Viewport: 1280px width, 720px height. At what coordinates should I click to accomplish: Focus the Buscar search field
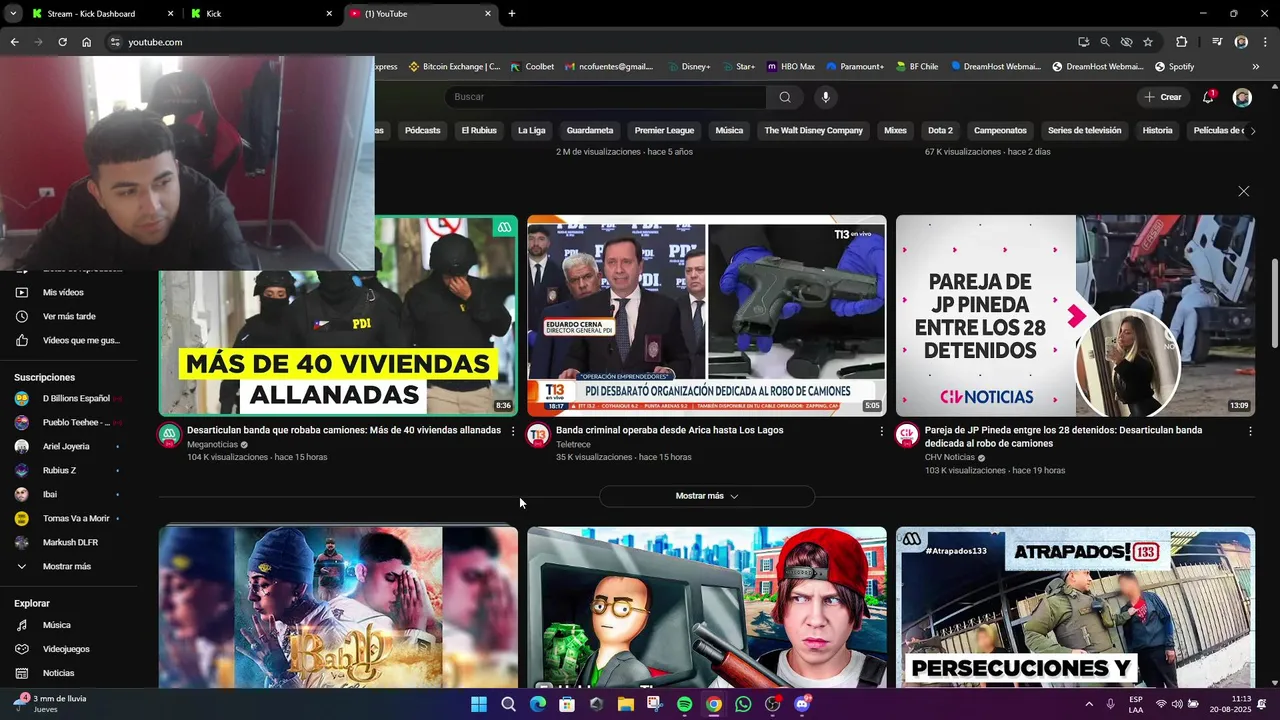tap(605, 97)
